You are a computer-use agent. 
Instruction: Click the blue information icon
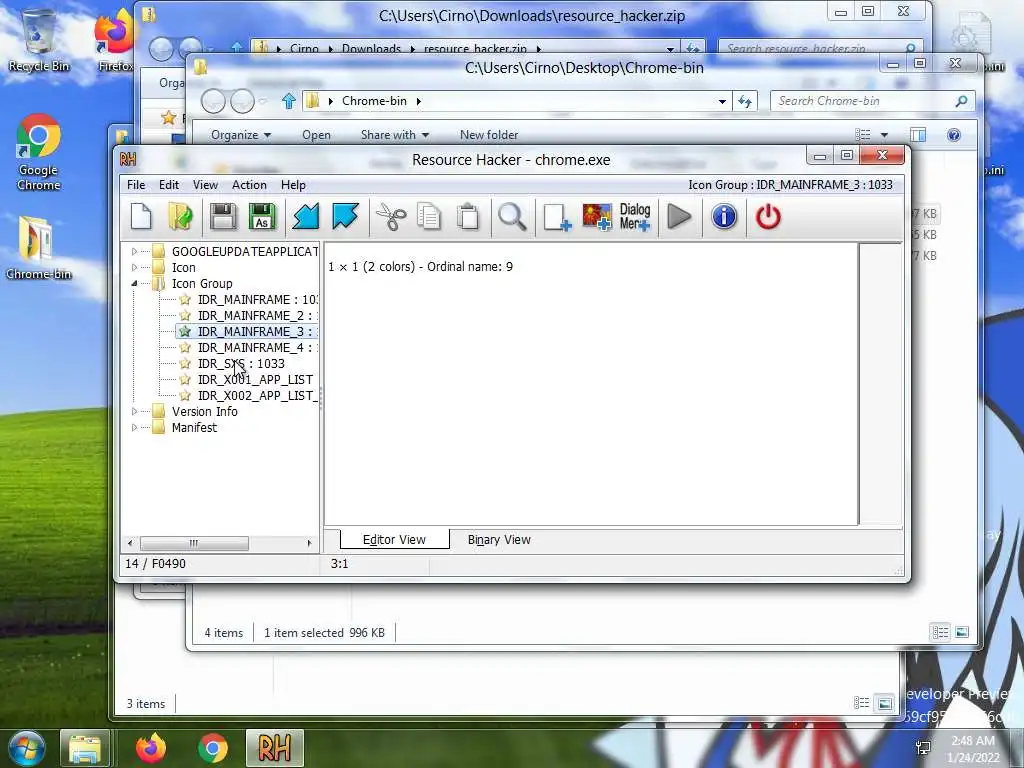[x=724, y=217]
